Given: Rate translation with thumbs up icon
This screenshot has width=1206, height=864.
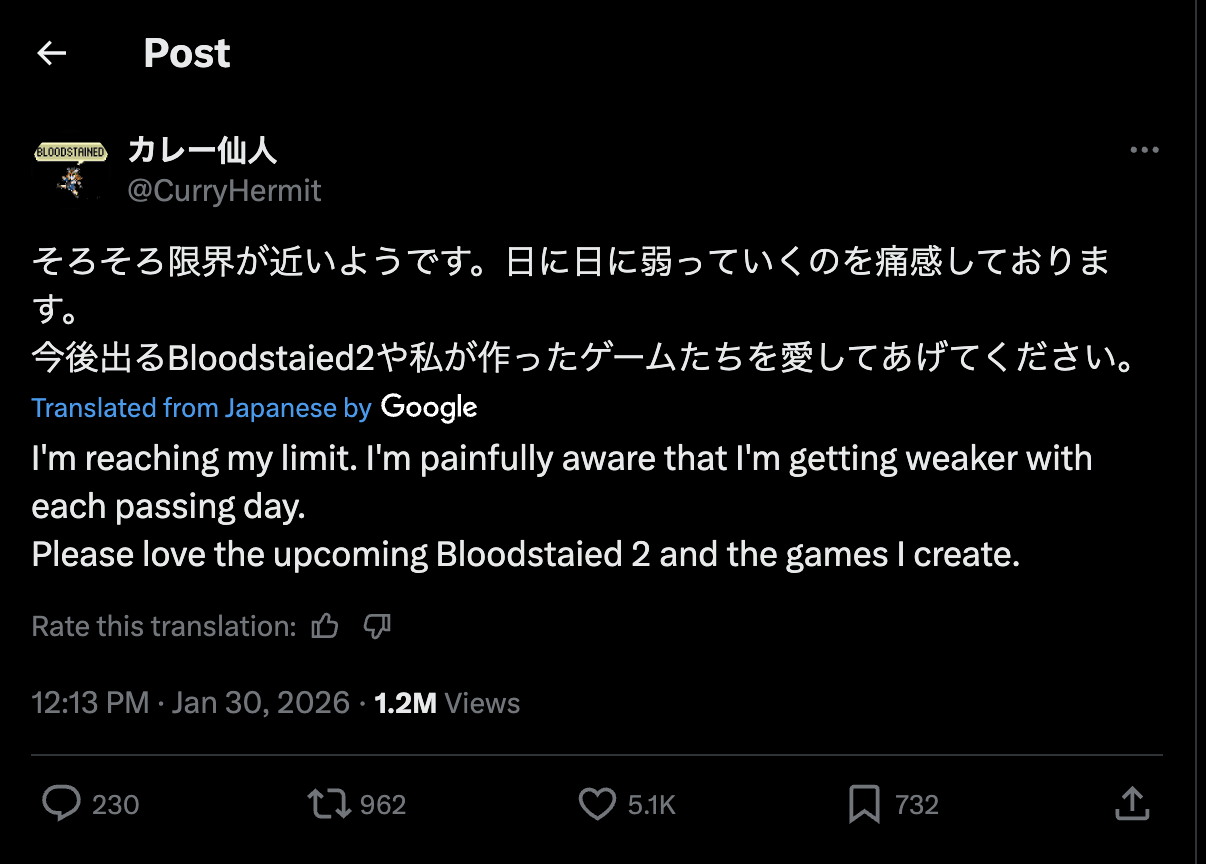Looking at the screenshot, I should coord(325,627).
